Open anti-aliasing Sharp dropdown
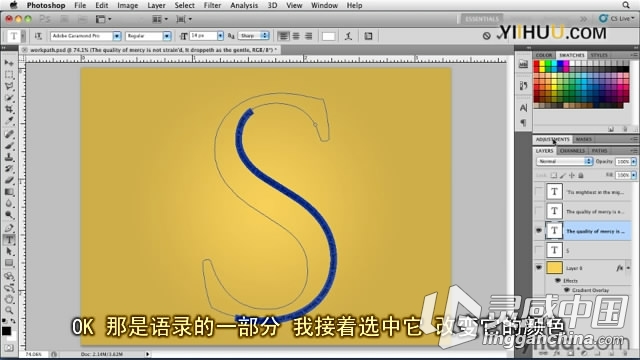This screenshot has width=640, height=360. (x=254, y=36)
